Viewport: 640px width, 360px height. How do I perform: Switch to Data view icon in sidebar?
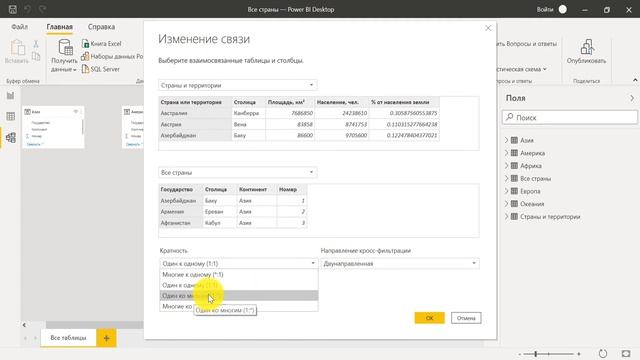[x=11, y=116]
